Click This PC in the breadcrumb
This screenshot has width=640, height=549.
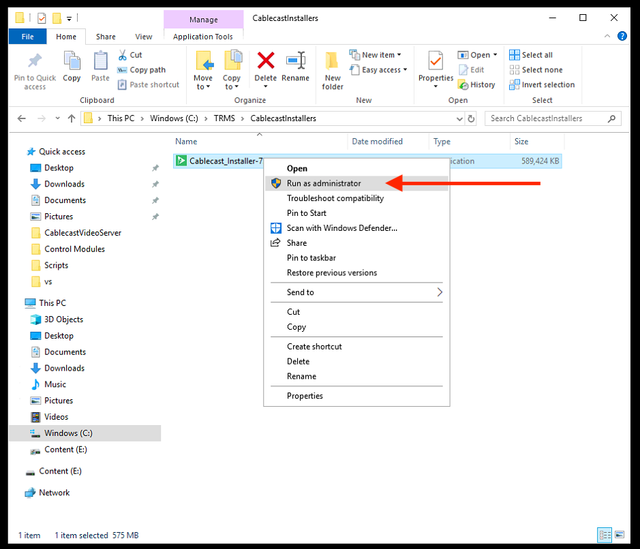click(x=121, y=118)
